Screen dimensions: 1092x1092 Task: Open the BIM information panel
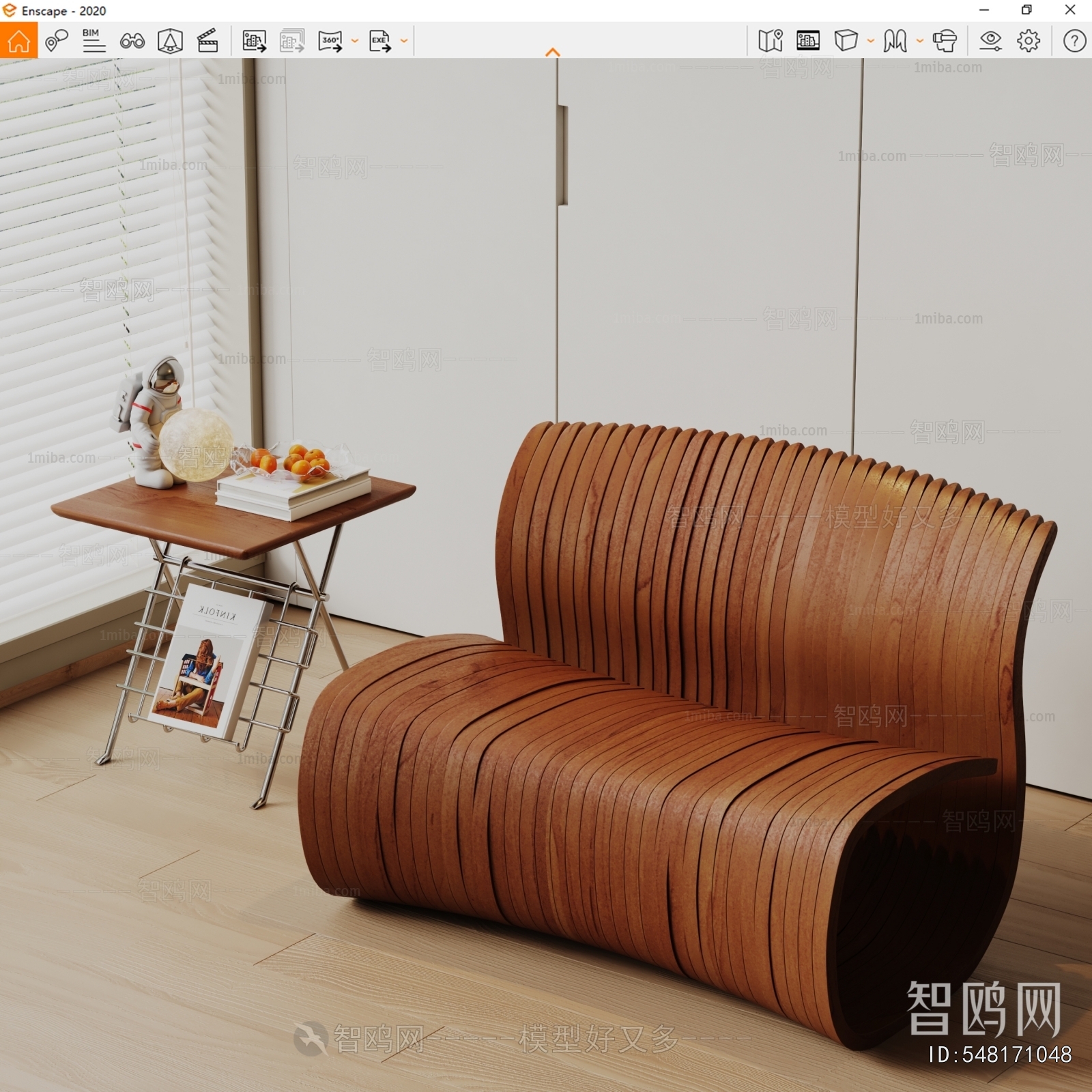point(94,41)
